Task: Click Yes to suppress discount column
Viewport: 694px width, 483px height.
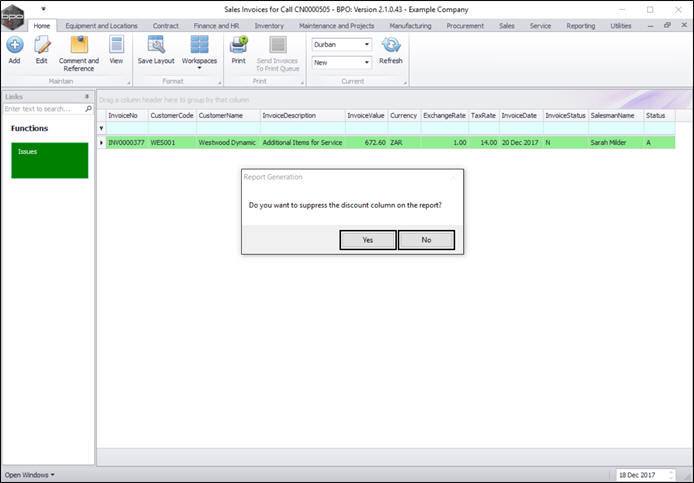Action: (x=368, y=240)
